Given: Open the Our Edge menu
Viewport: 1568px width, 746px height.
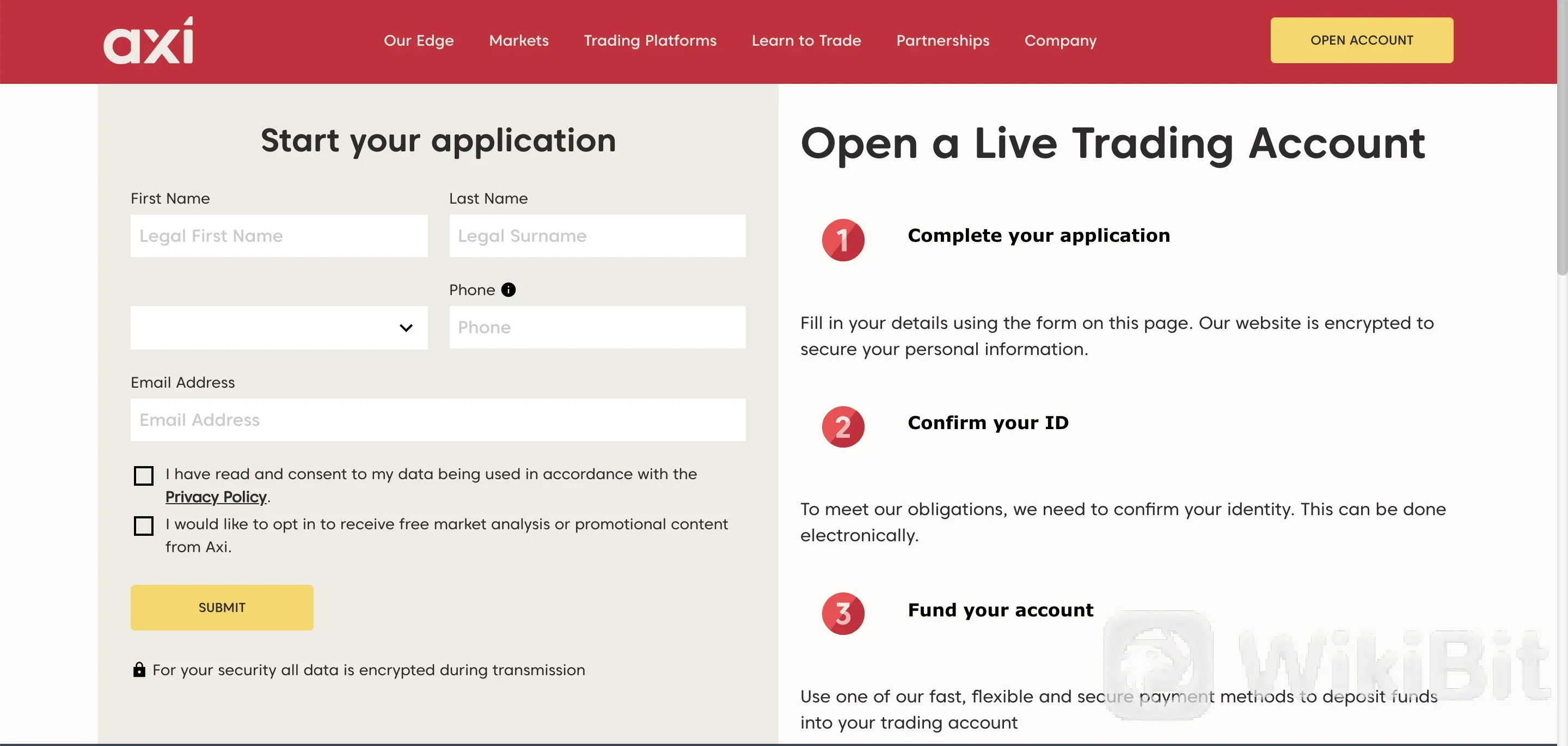Looking at the screenshot, I should pyautogui.click(x=419, y=41).
